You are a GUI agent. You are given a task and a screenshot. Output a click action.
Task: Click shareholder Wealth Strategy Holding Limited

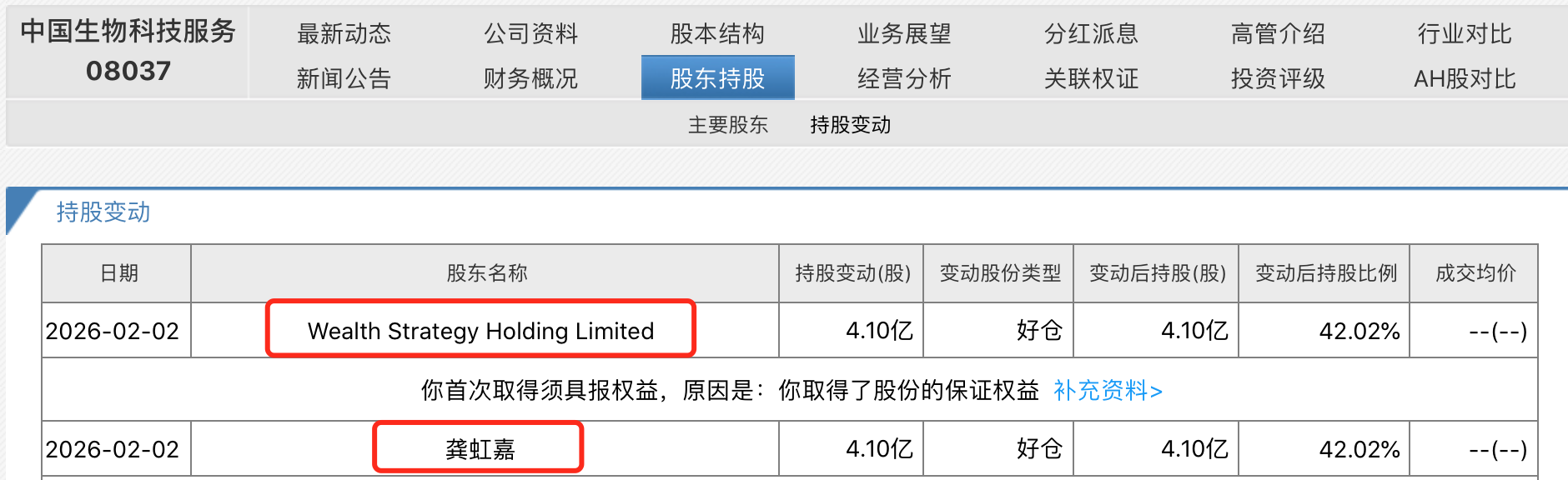481,330
